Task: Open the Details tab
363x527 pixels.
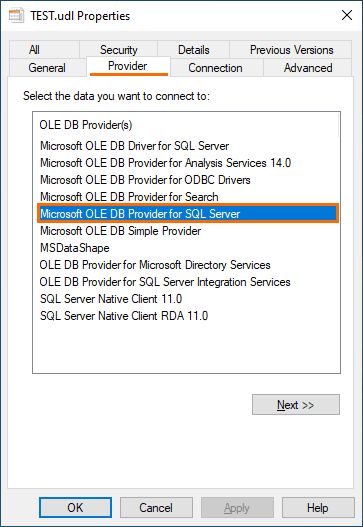Action: 194,50
